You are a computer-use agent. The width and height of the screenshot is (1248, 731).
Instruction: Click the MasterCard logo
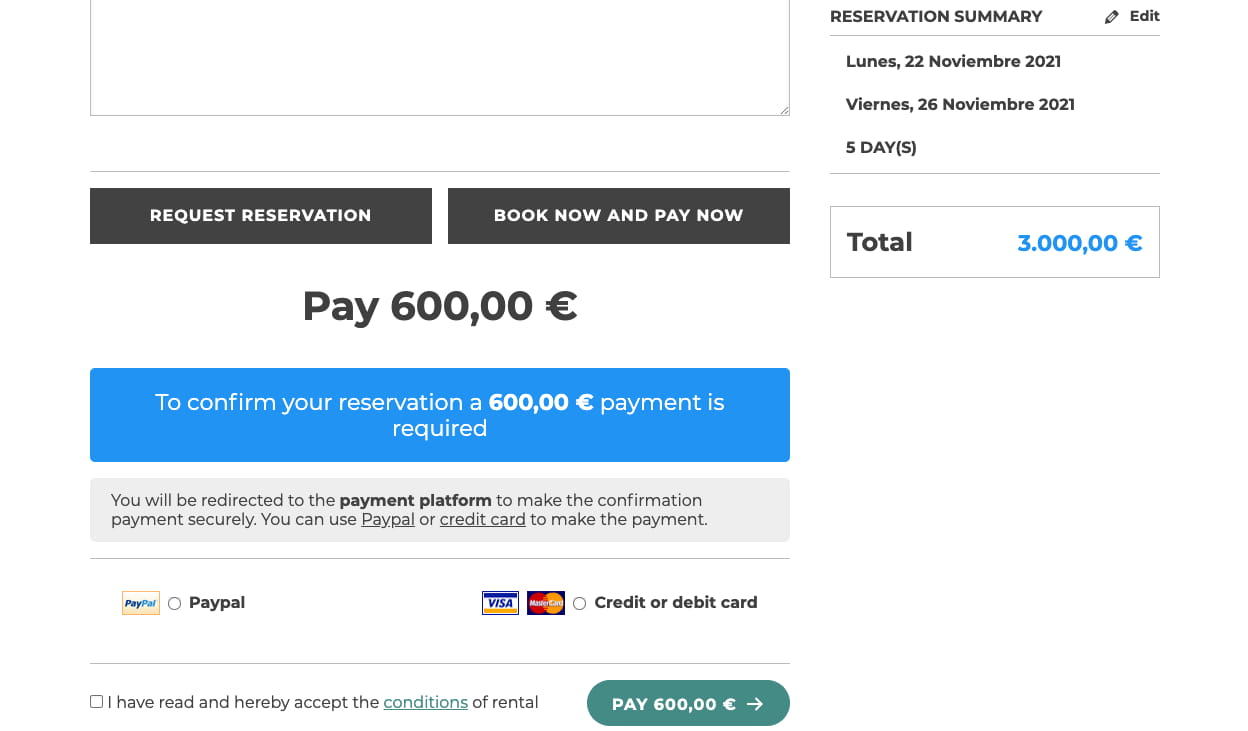coord(546,603)
